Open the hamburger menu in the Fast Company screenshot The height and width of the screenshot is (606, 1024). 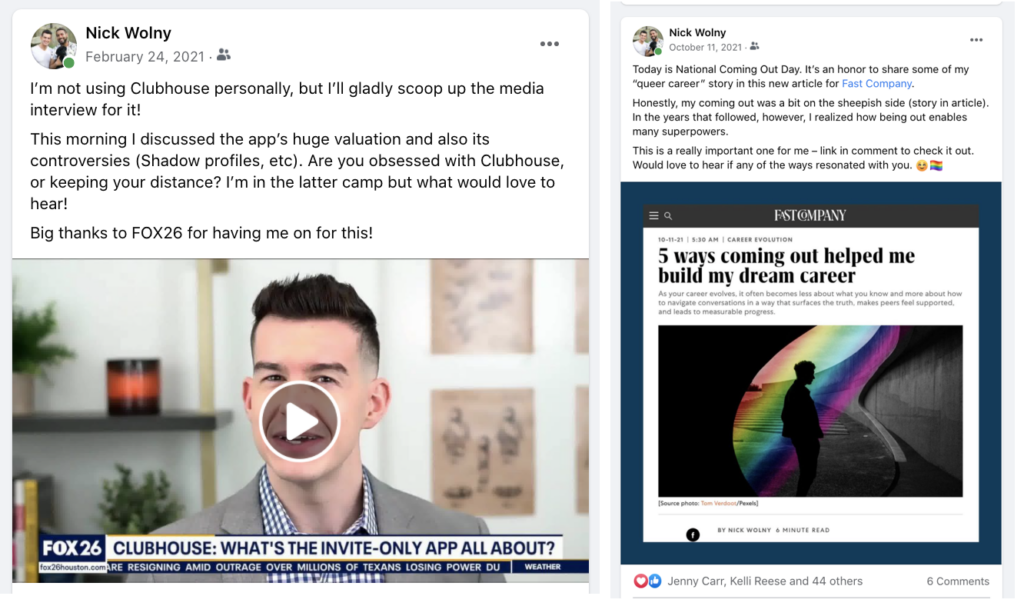click(x=652, y=215)
